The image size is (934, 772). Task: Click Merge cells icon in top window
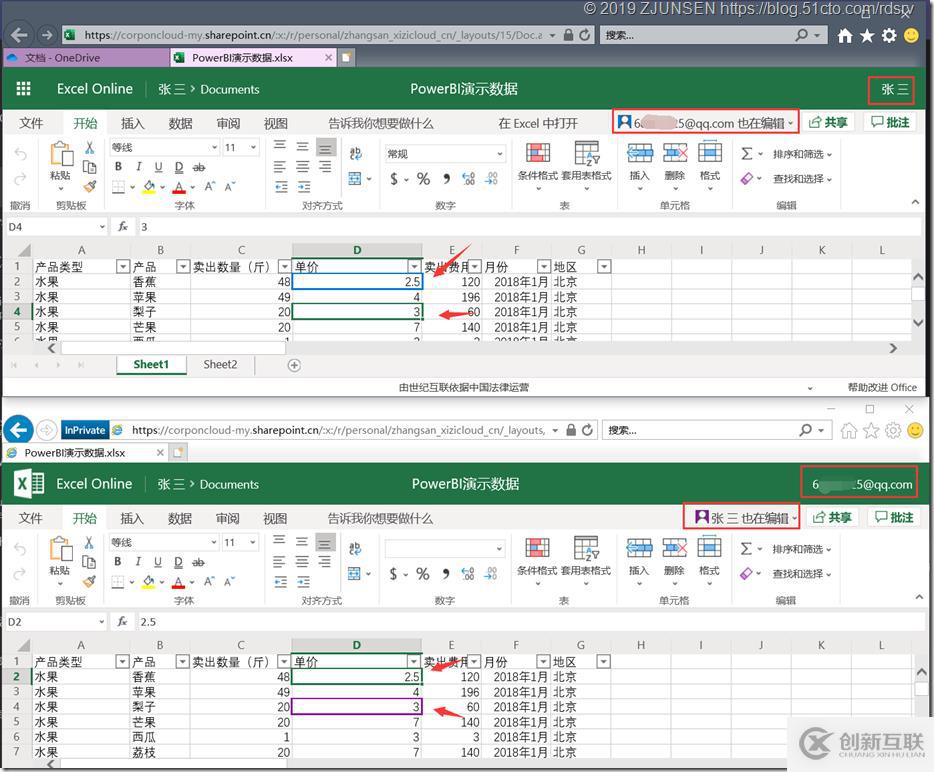tap(355, 179)
